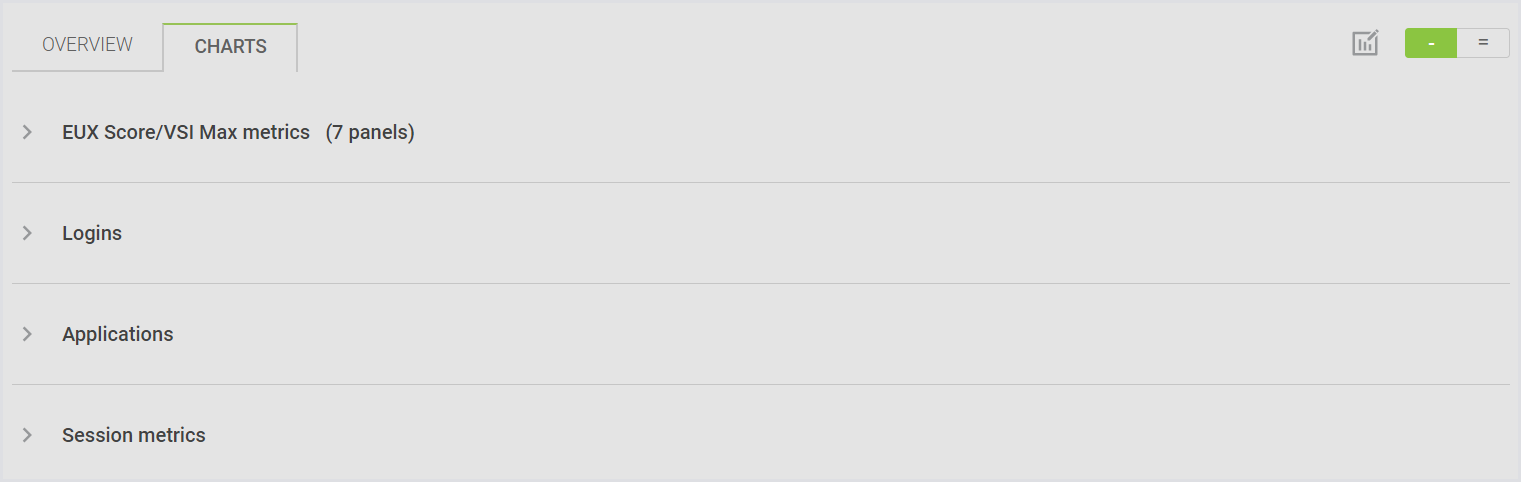Viewport: 1521px width, 482px height.
Task: Open the edit charts icon
Action: [1365, 44]
